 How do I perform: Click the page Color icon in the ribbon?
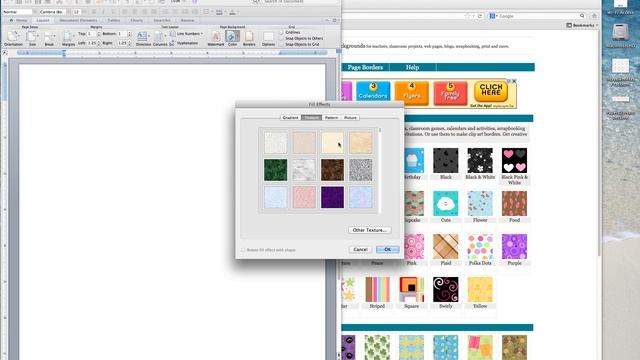point(231,36)
